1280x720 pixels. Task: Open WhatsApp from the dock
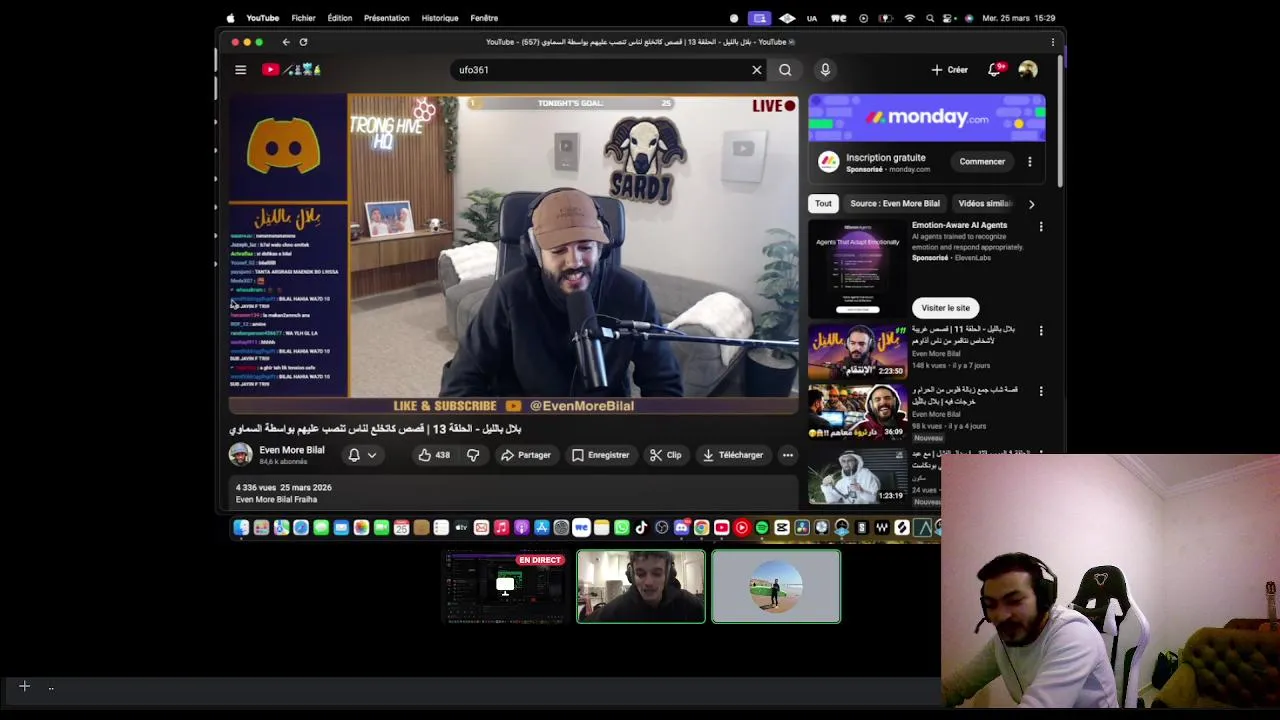[x=622, y=528]
